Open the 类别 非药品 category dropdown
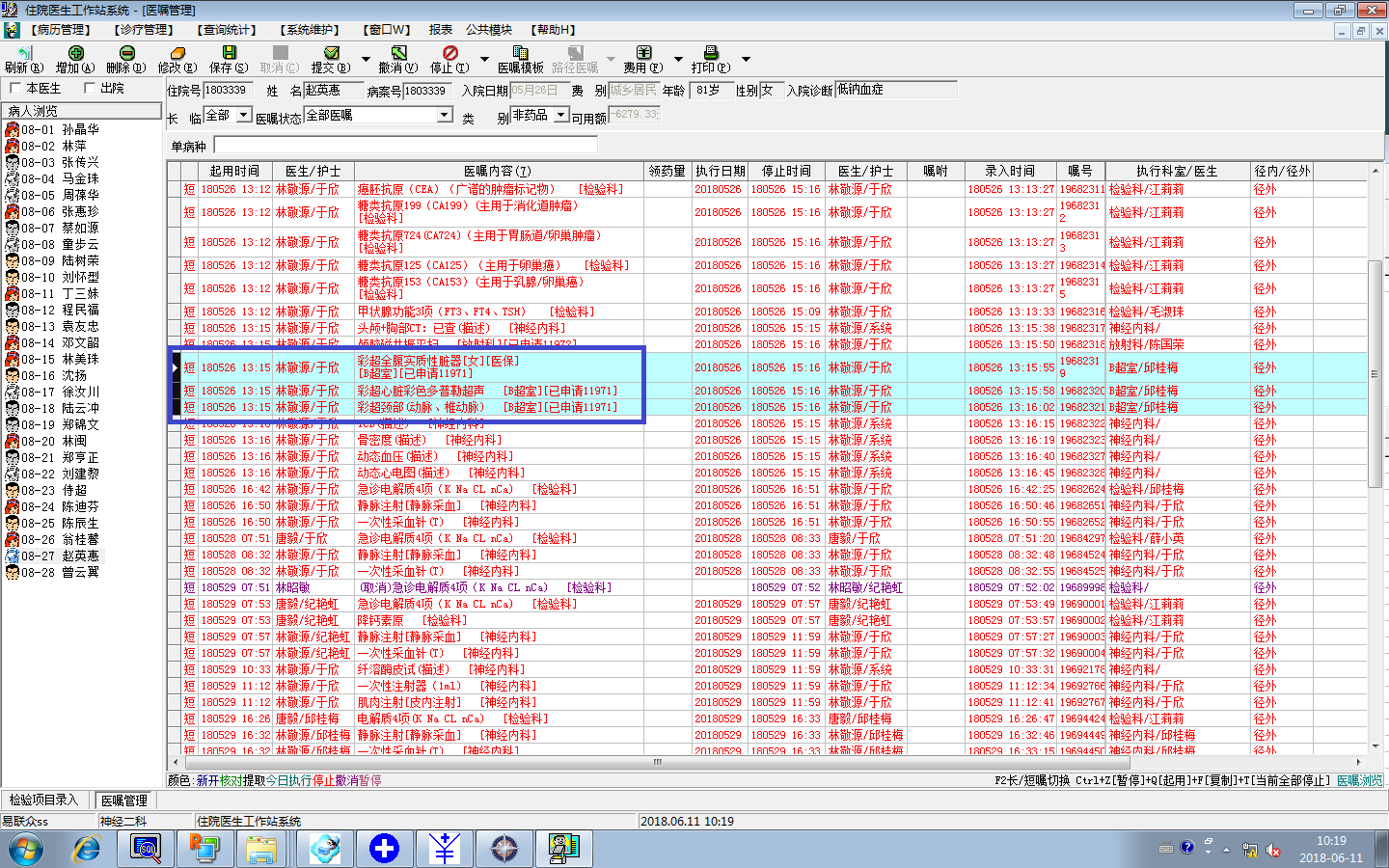 point(561,115)
